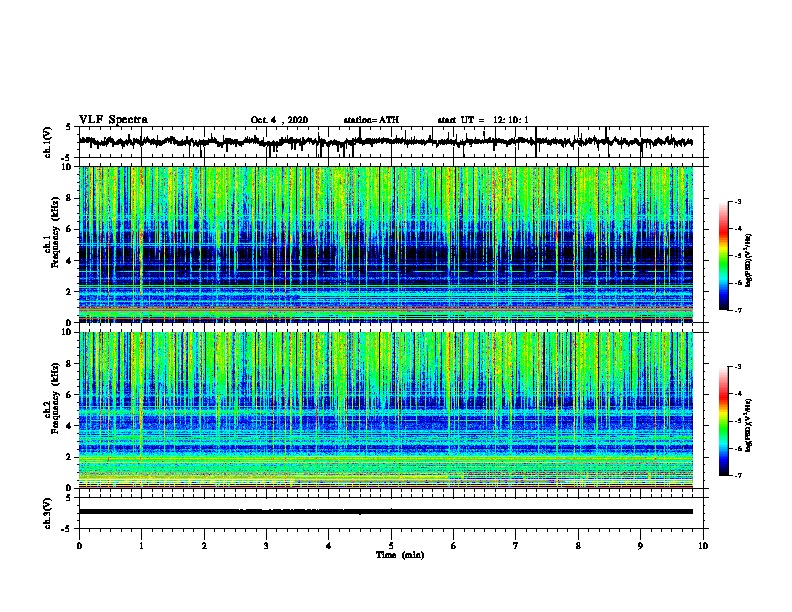Click time axis tick label '7'
Viewport: 792px width, 612px height.
[x=516, y=545]
